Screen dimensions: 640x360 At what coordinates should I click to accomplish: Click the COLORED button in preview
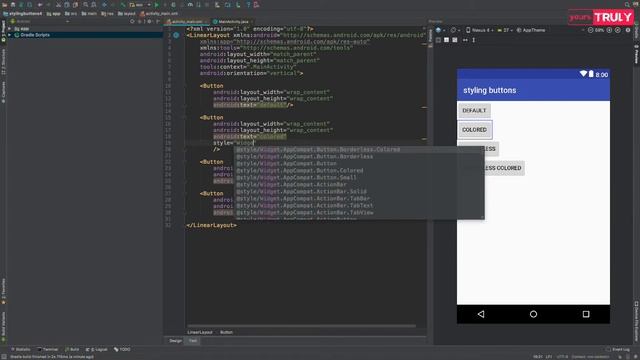(475, 130)
